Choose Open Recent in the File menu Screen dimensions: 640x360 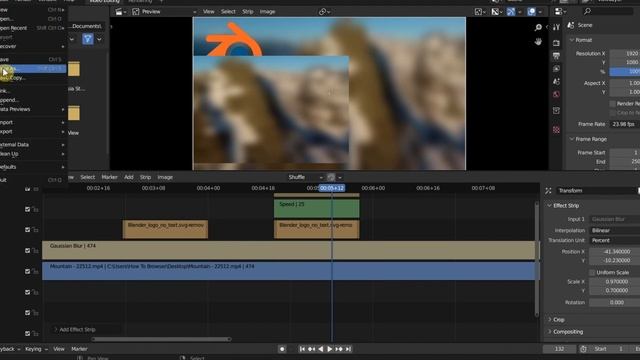pyautogui.click(x=33, y=28)
